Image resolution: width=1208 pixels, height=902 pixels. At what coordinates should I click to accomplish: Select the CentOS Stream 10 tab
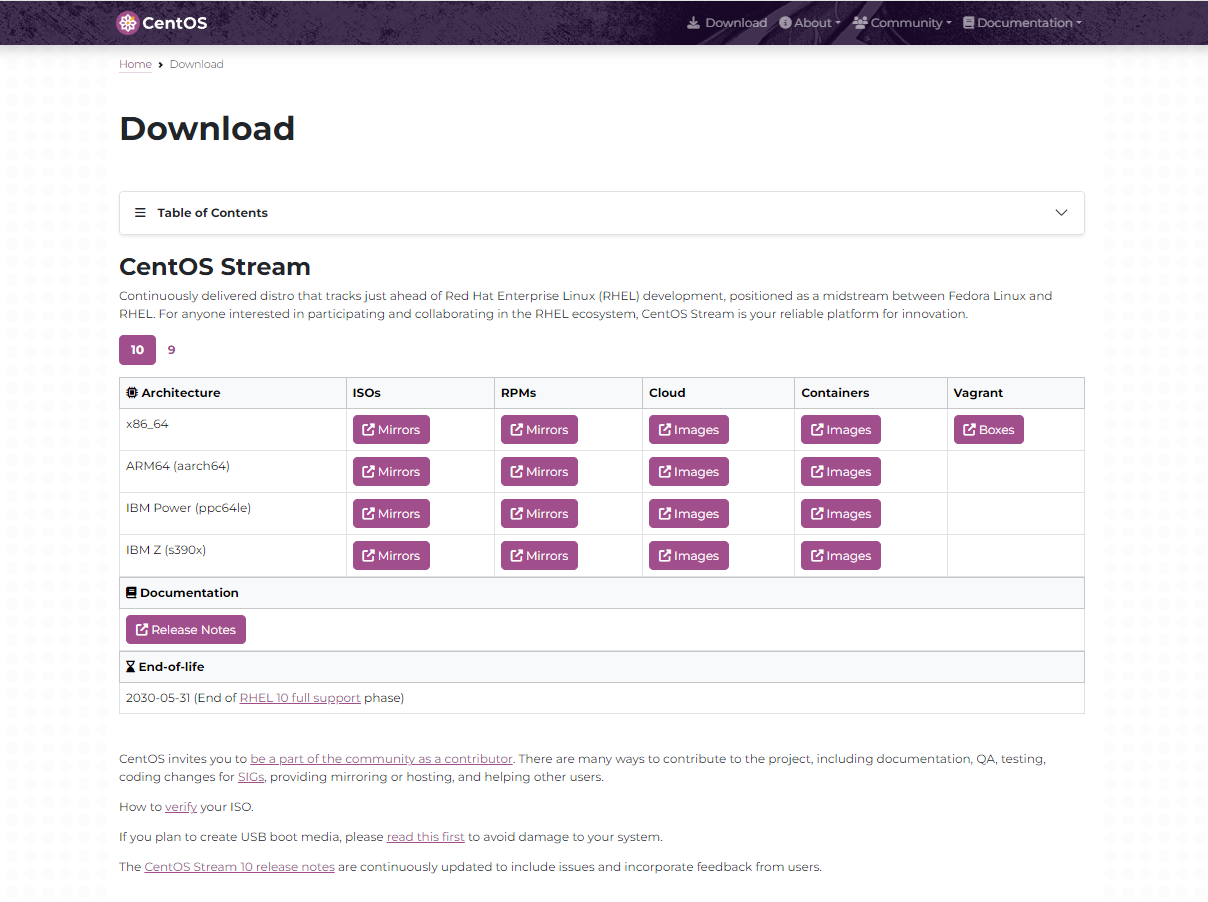click(x=137, y=350)
